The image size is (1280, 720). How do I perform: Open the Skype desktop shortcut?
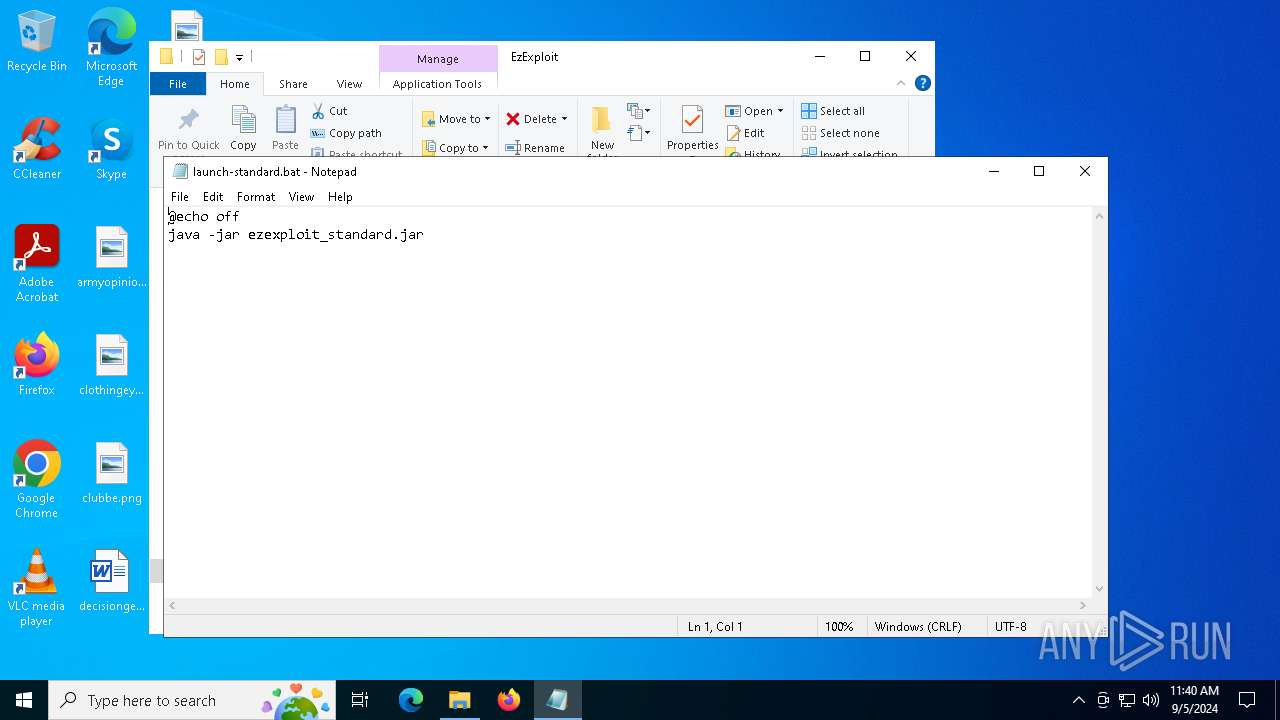coord(111,149)
